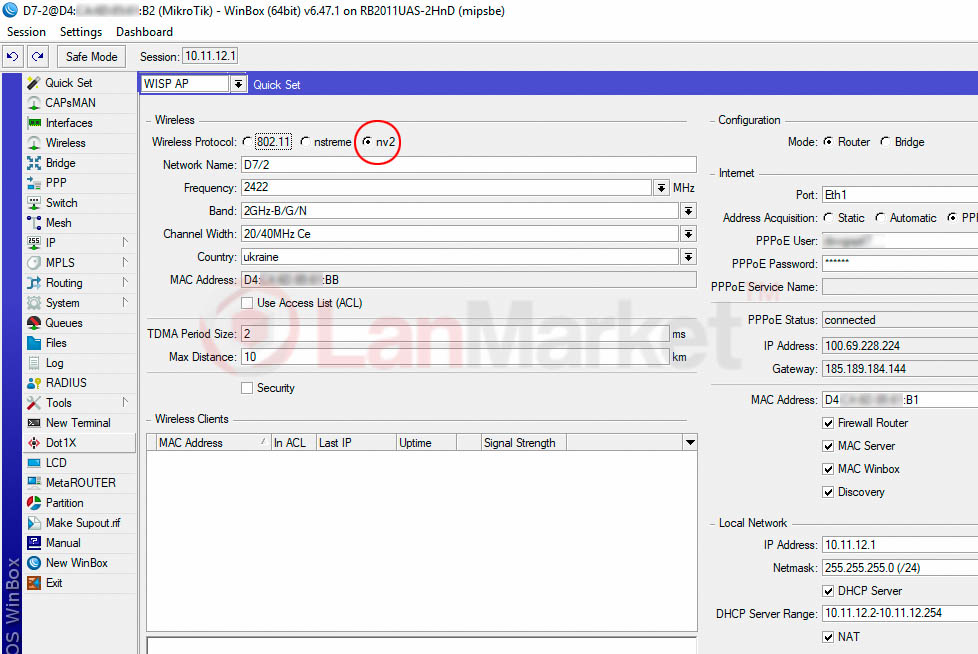Select the 802.11 wireless protocol radio
Image resolution: width=978 pixels, height=654 pixels.
click(x=247, y=142)
